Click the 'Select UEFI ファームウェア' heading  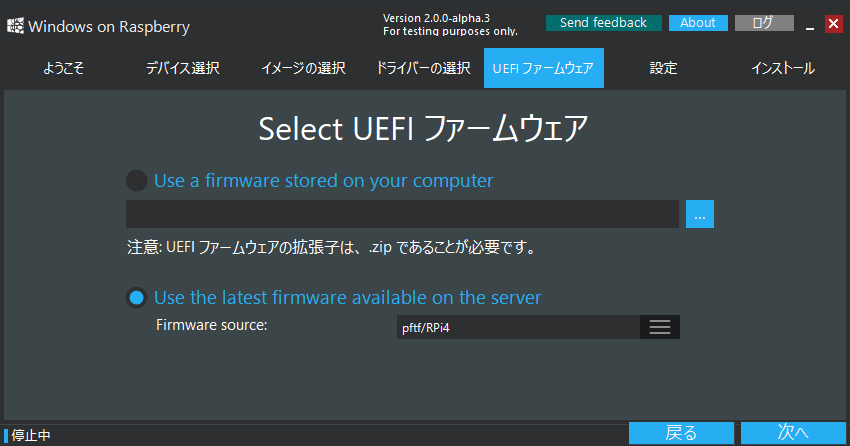pos(423,129)
